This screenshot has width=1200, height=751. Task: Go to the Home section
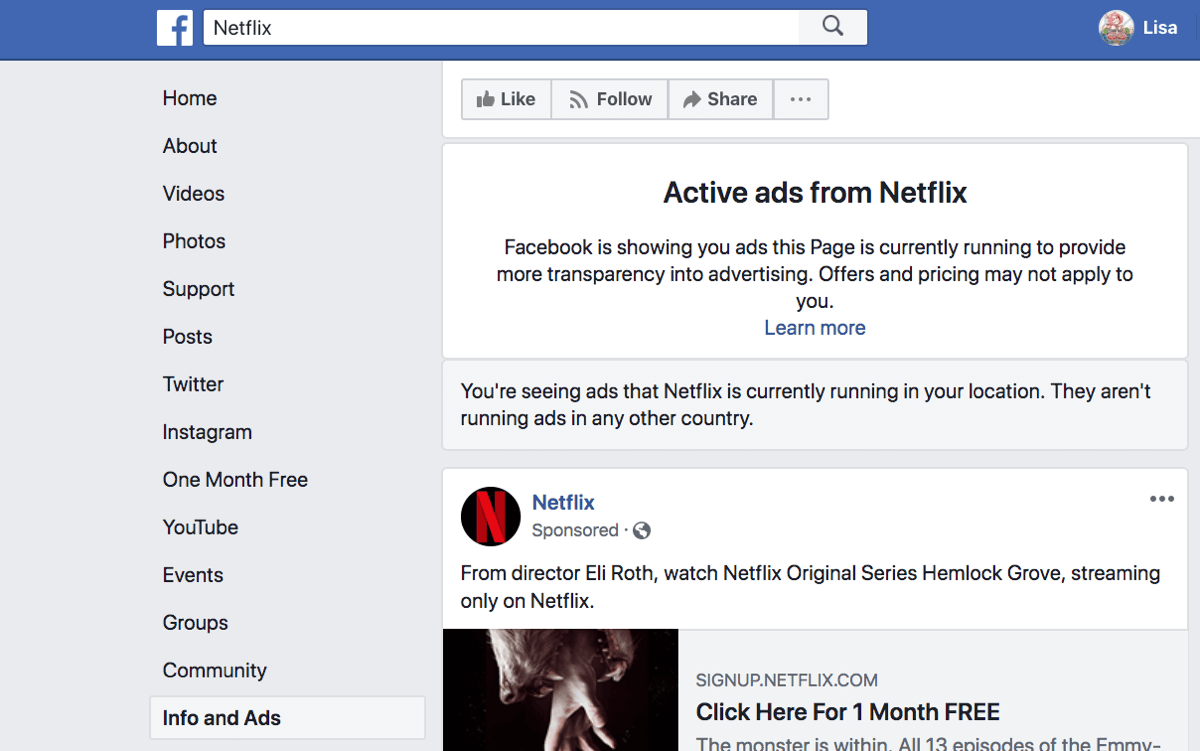point(190,98)
